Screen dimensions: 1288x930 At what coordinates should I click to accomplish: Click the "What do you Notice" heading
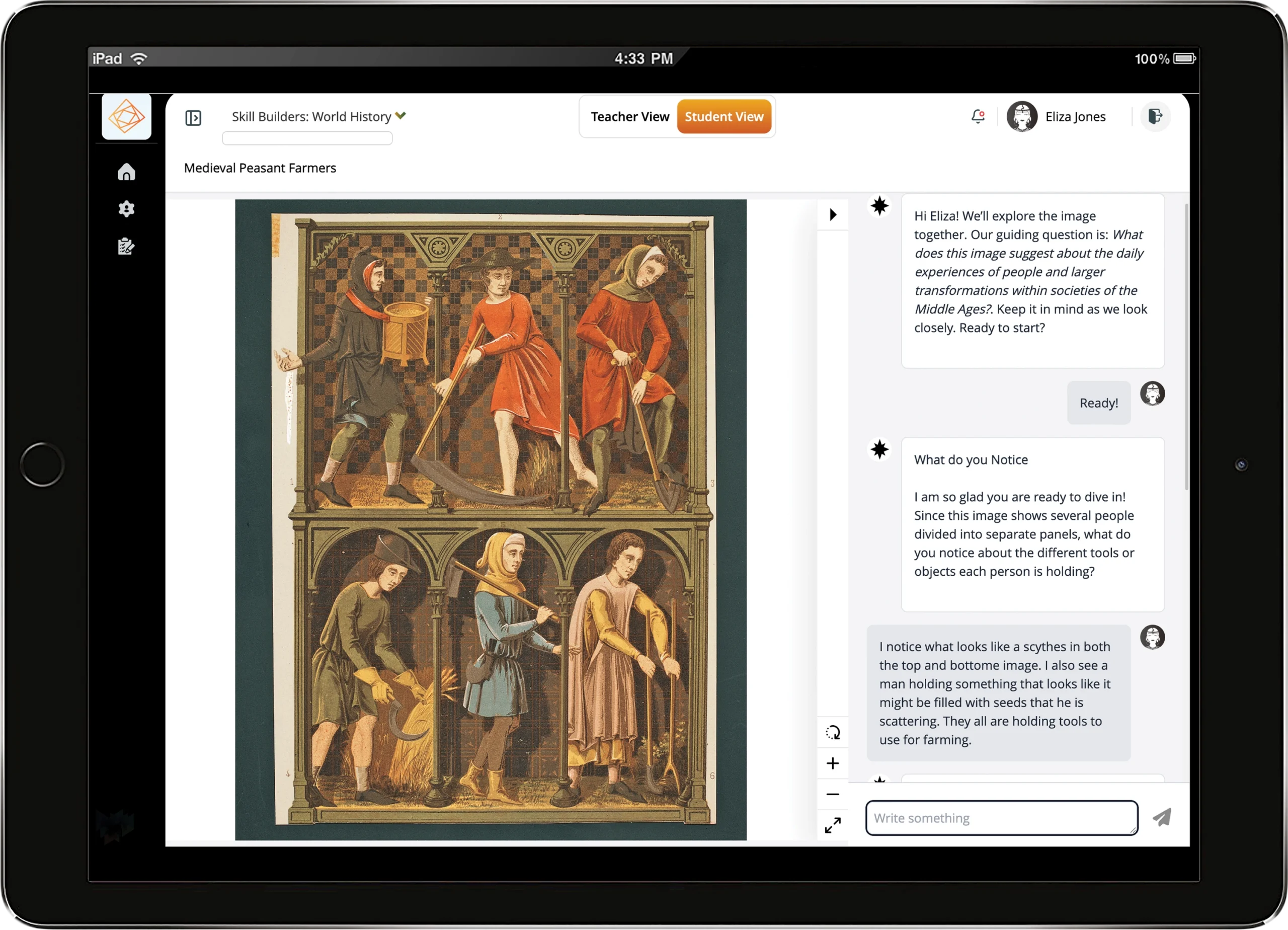[x=971, y=459]
